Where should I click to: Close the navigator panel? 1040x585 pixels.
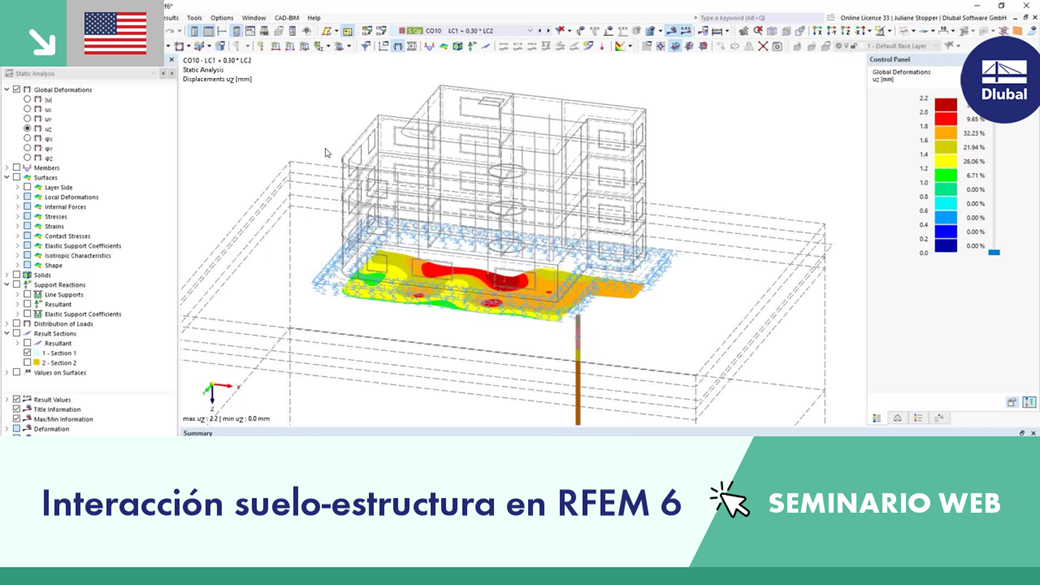[171, 60]
